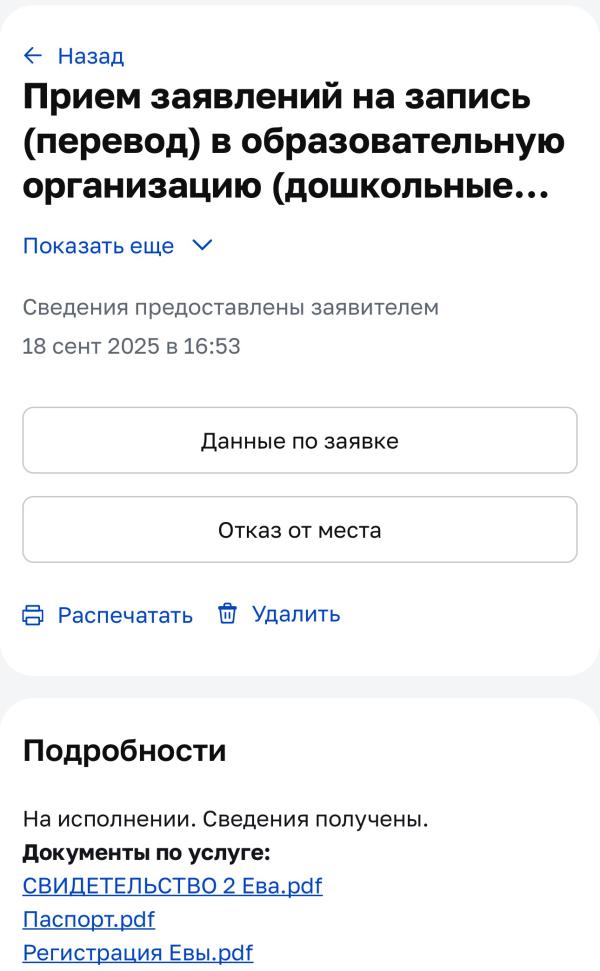The width and height of the screenshot is (600, 971).
Task: Click the Документы по услуге label
Action: pyautogui.click(x=147, y=853)
